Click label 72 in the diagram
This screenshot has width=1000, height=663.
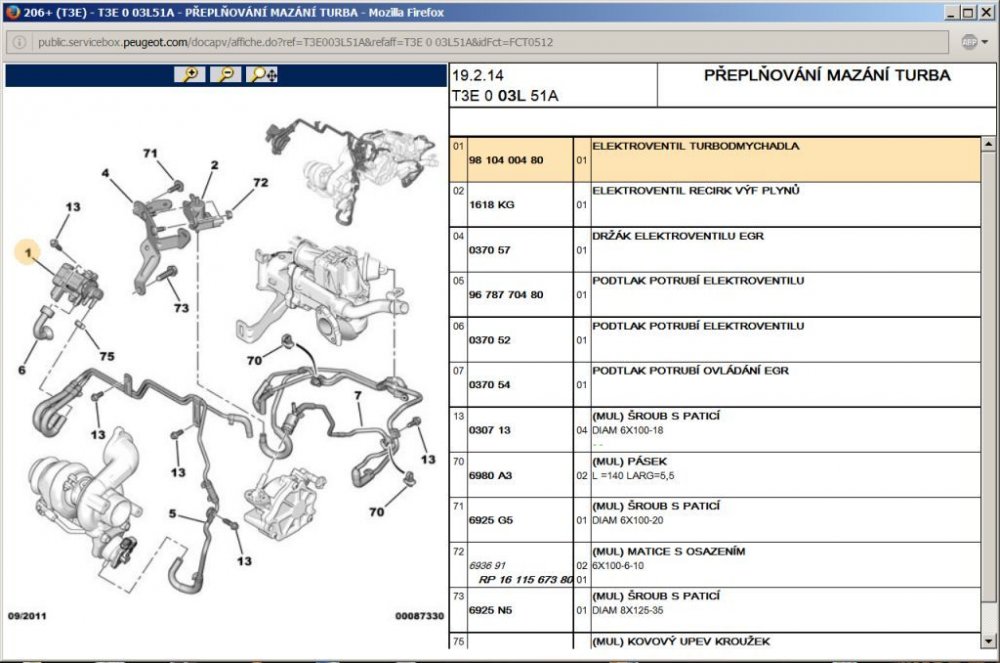click(x=260, y=182)
